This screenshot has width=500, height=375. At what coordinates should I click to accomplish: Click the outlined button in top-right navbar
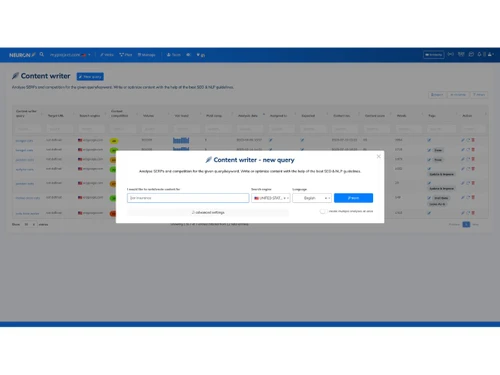point(434,55)
